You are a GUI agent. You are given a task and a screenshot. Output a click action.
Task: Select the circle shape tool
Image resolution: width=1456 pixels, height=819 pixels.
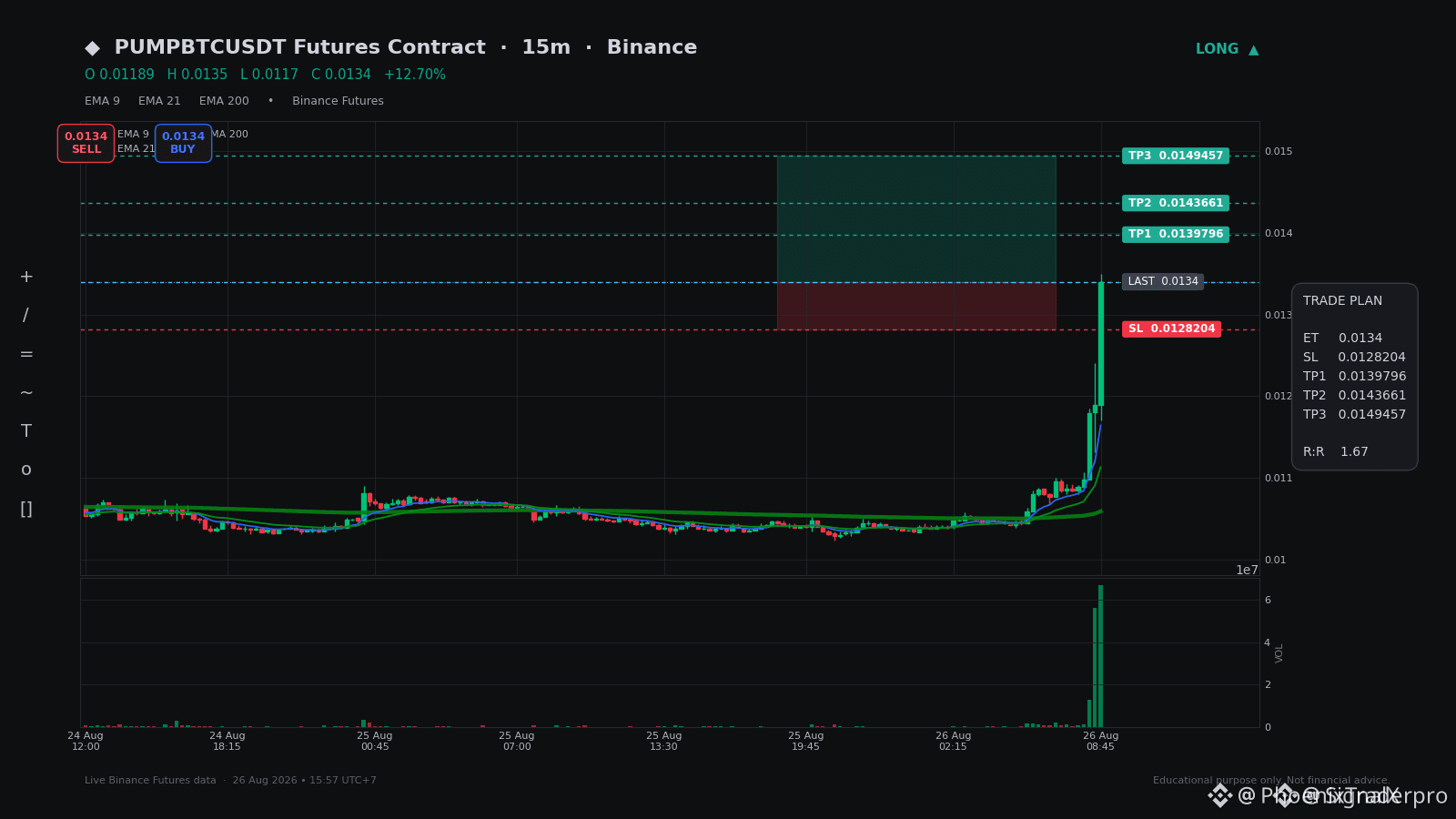coord(26,470)
